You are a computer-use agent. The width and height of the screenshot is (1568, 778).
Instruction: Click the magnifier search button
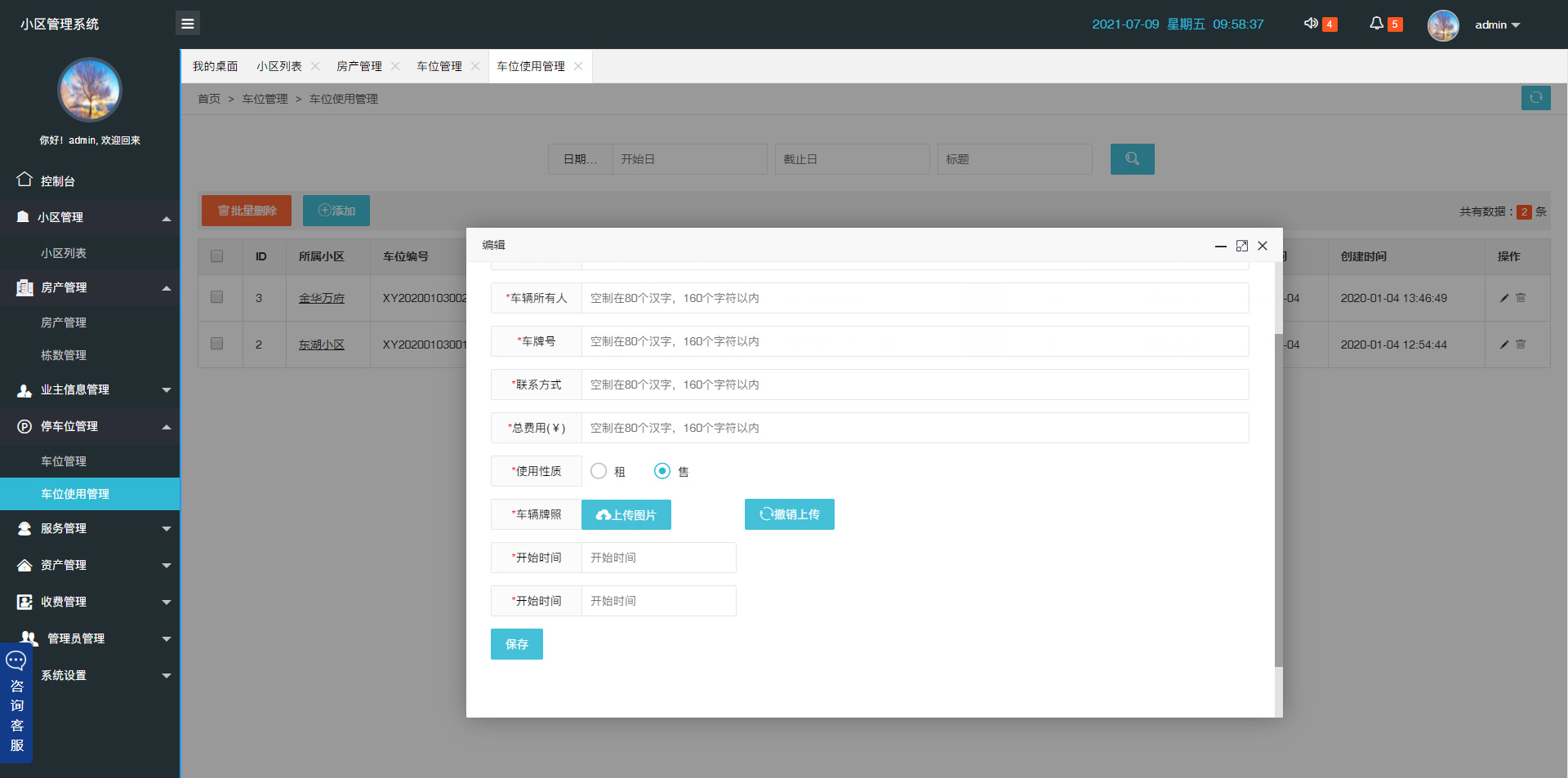[x=1132, y=159]
